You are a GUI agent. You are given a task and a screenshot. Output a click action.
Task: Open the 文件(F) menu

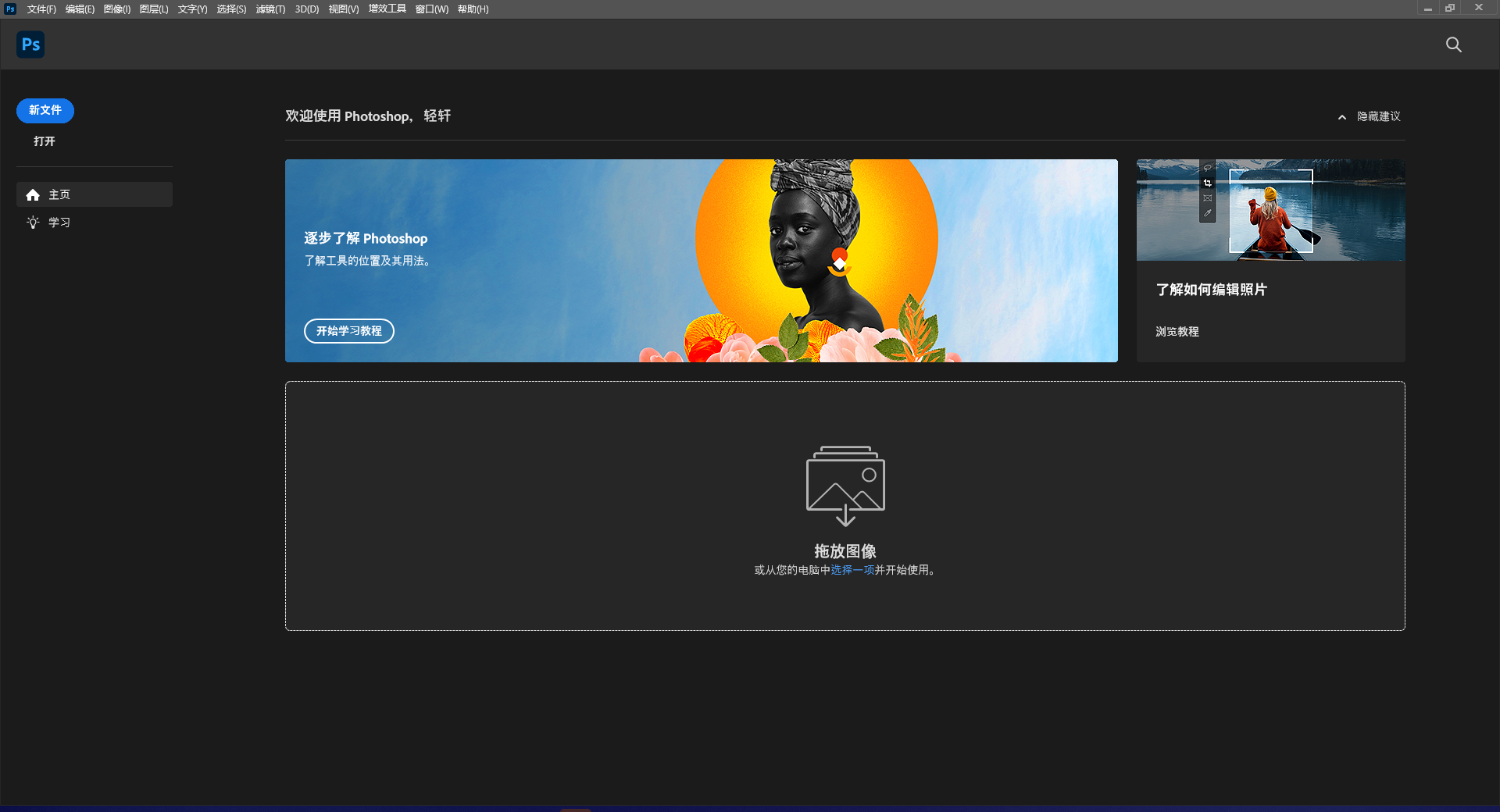41,9
